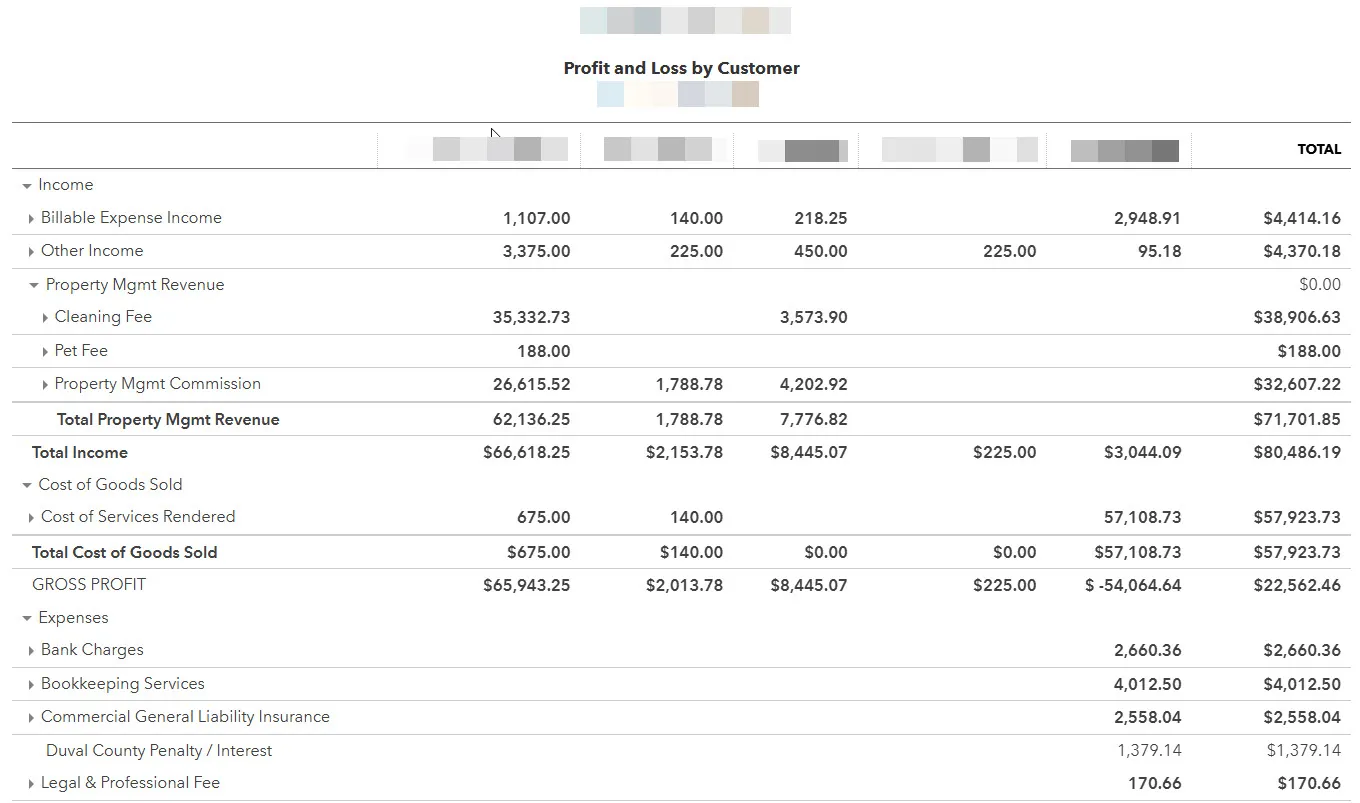Expand the Bank Charges row
The height and width of the screenshot is (803, 1360).
pos(31,651)
